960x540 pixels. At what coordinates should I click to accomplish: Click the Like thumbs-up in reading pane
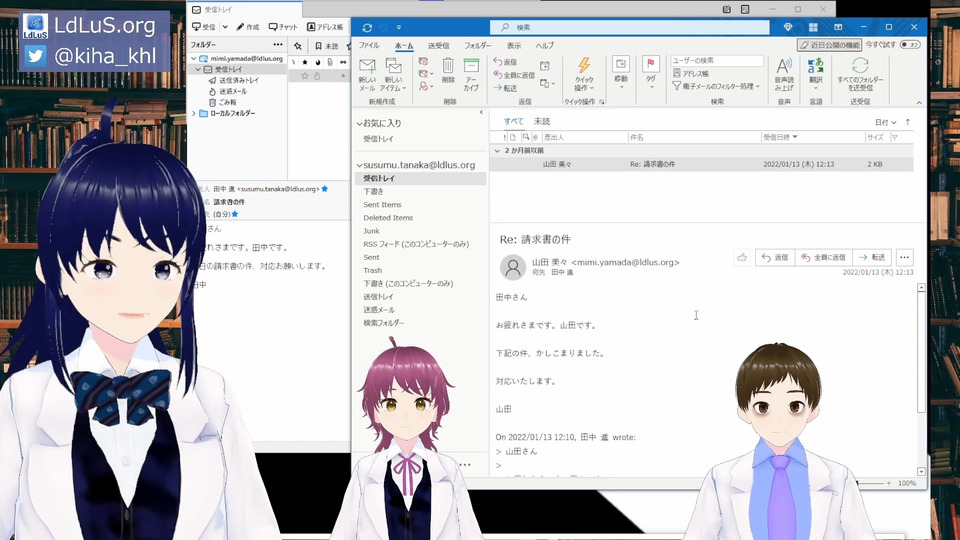tap(742, 258)
